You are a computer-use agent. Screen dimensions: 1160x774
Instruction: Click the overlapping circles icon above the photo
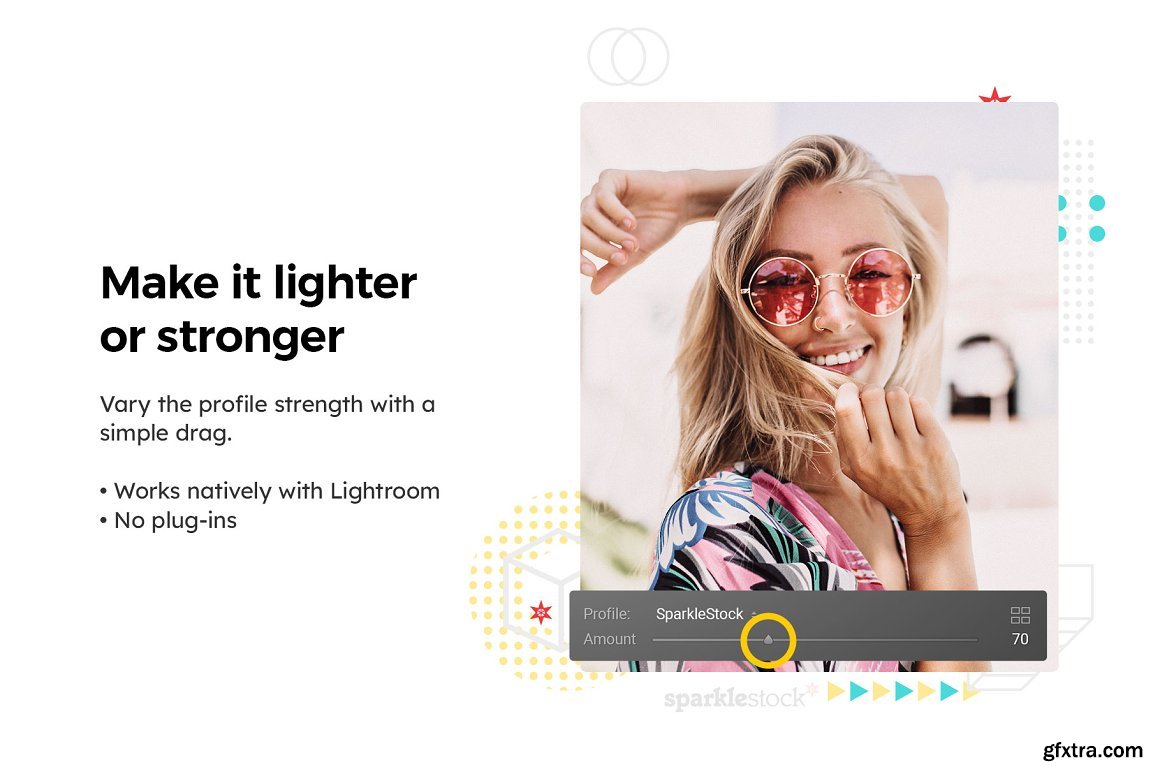coord(628,57)
